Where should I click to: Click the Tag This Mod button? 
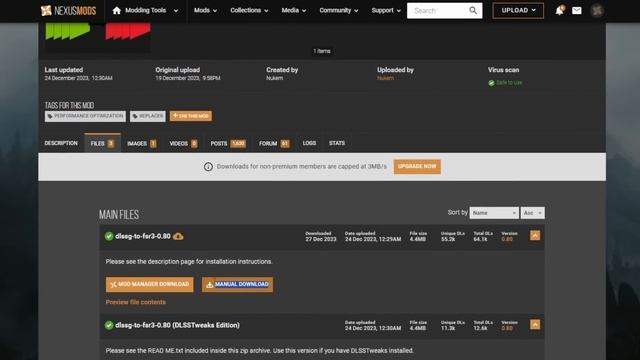191,116
